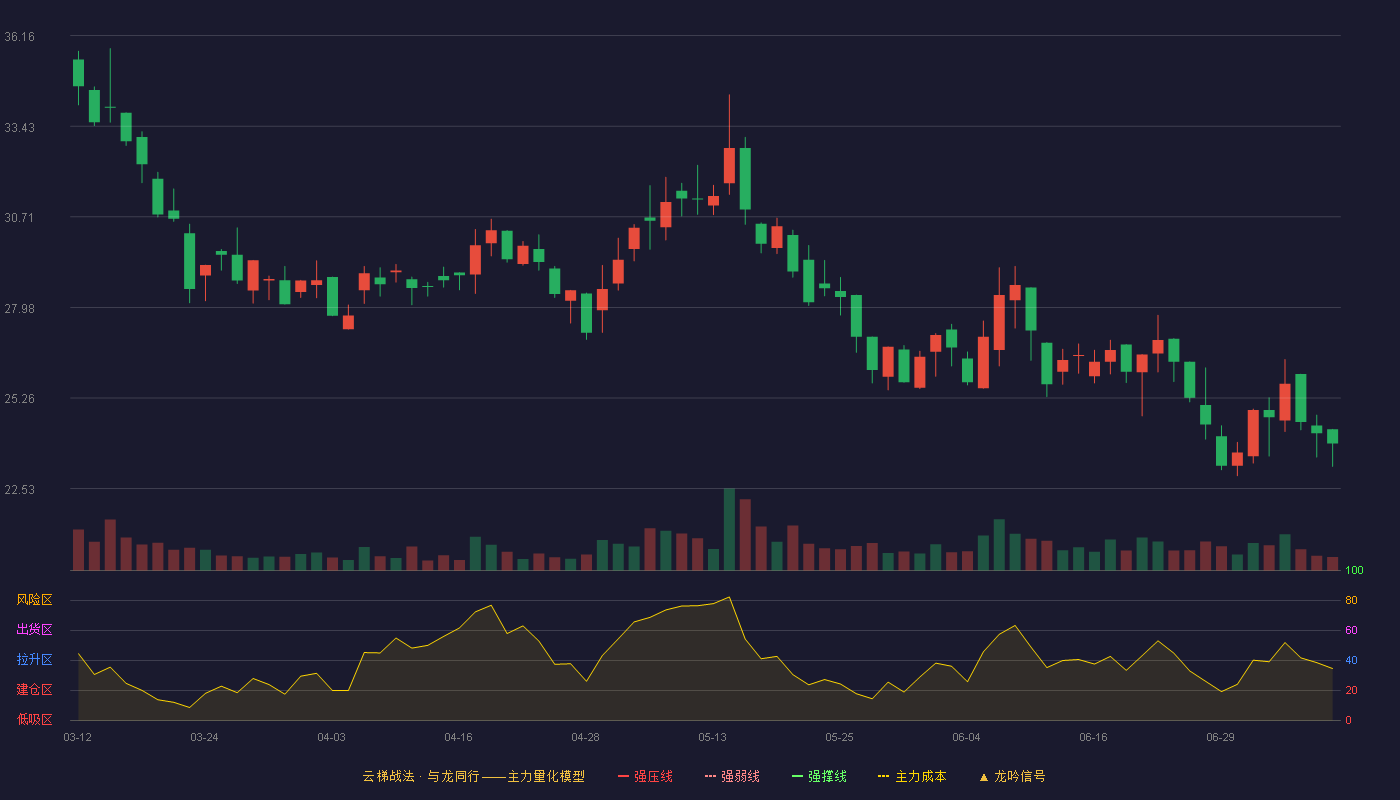The width and height of the screenshot is (1400, 800).
Task: Click the 05-13 date label
Action: pyautogui.click(x=712, y=737)
